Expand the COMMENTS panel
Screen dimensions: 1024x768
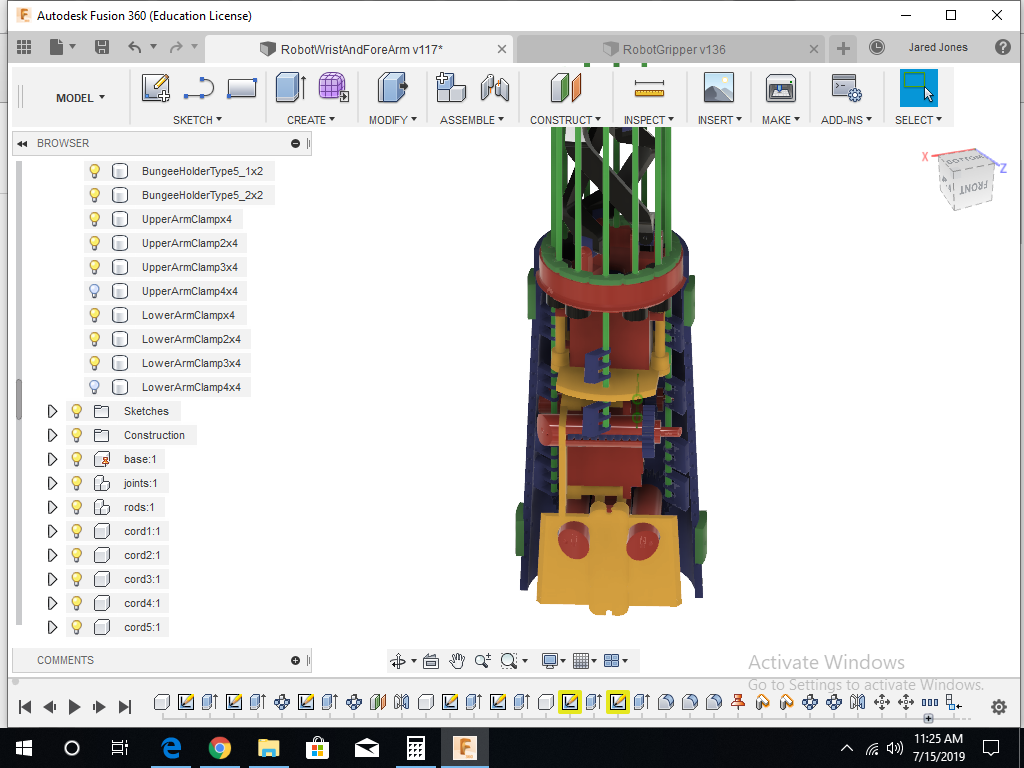click(x=295, y=660)
